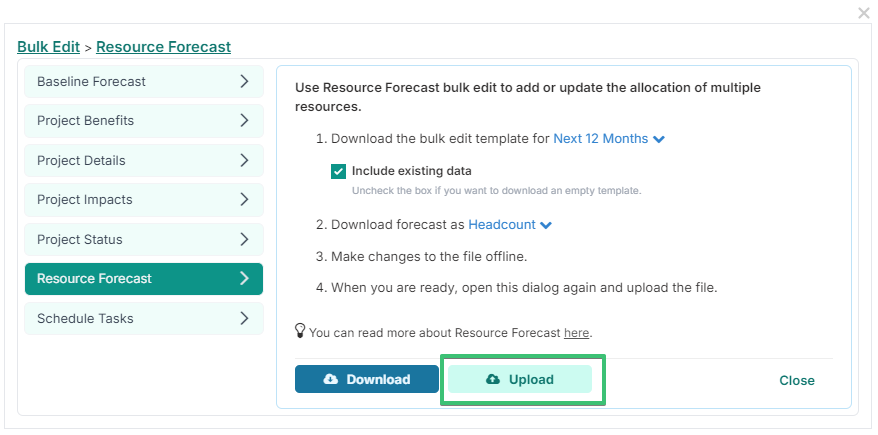
Task: Click the Schedule Tasks chevron arrow
Action: 244,318
